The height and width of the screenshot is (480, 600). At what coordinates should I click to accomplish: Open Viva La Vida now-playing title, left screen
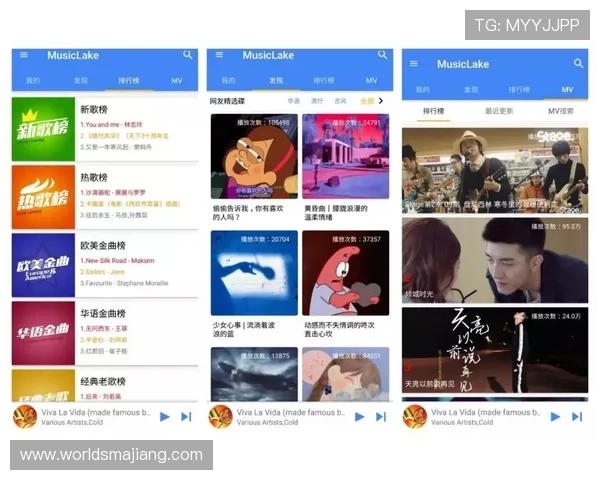click(x=96, y=413)
